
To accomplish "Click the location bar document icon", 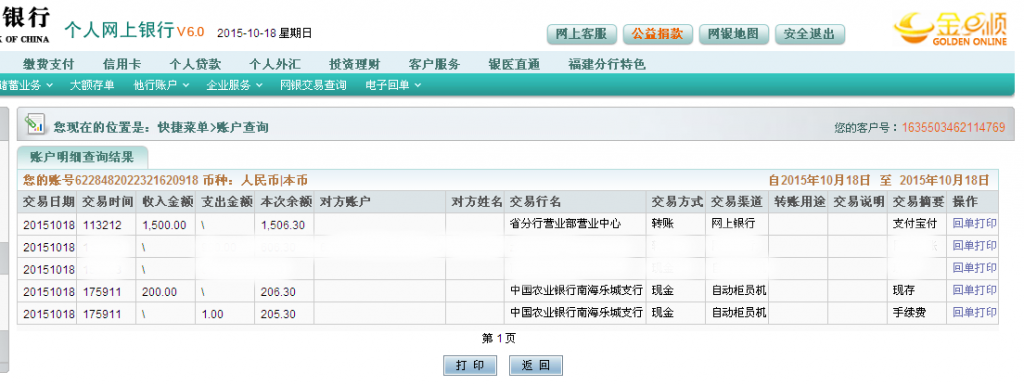I will (35, 124).
